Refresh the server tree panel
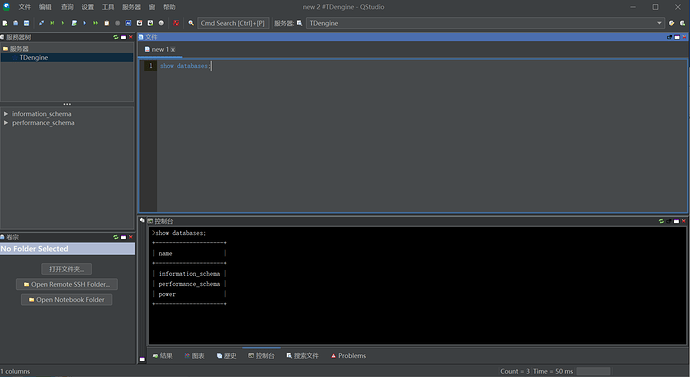The width and height of the screenshot is (690, 377). point(116,37)
